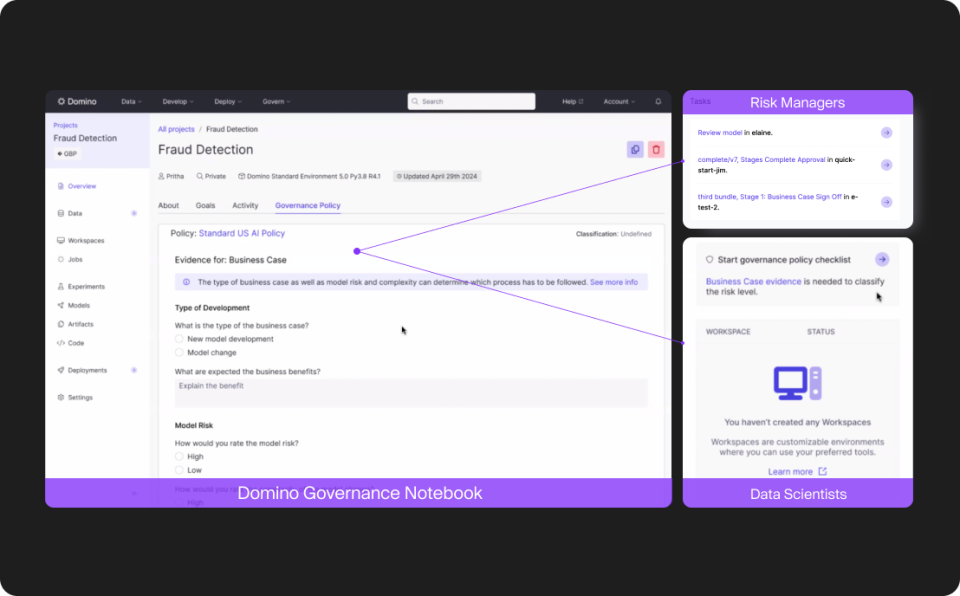Click the red delete trash icon
Image resolution: width=960 pixels, height=596 pixels.
(x=656, y=149)
